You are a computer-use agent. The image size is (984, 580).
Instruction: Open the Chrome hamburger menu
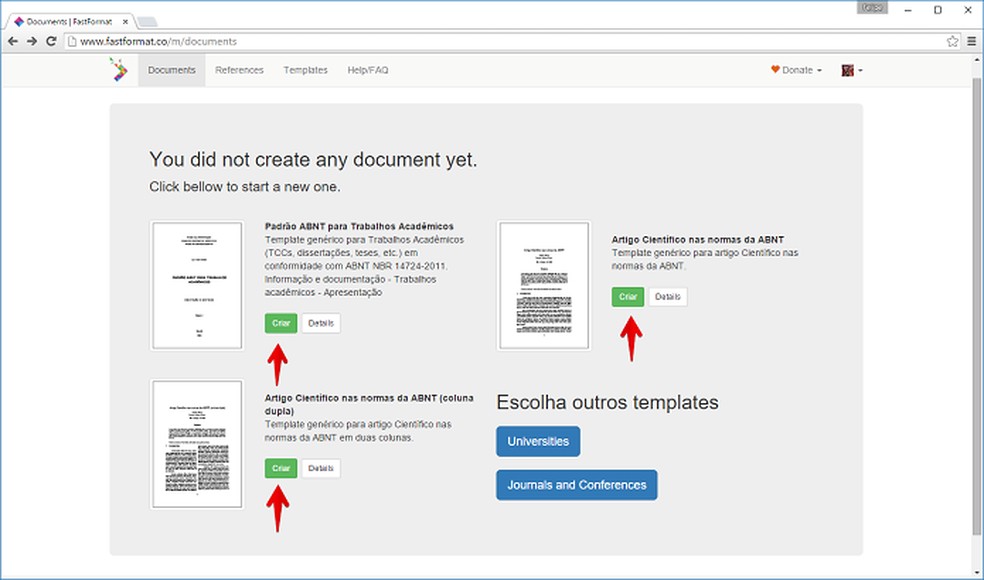click(x=971, y=41)
